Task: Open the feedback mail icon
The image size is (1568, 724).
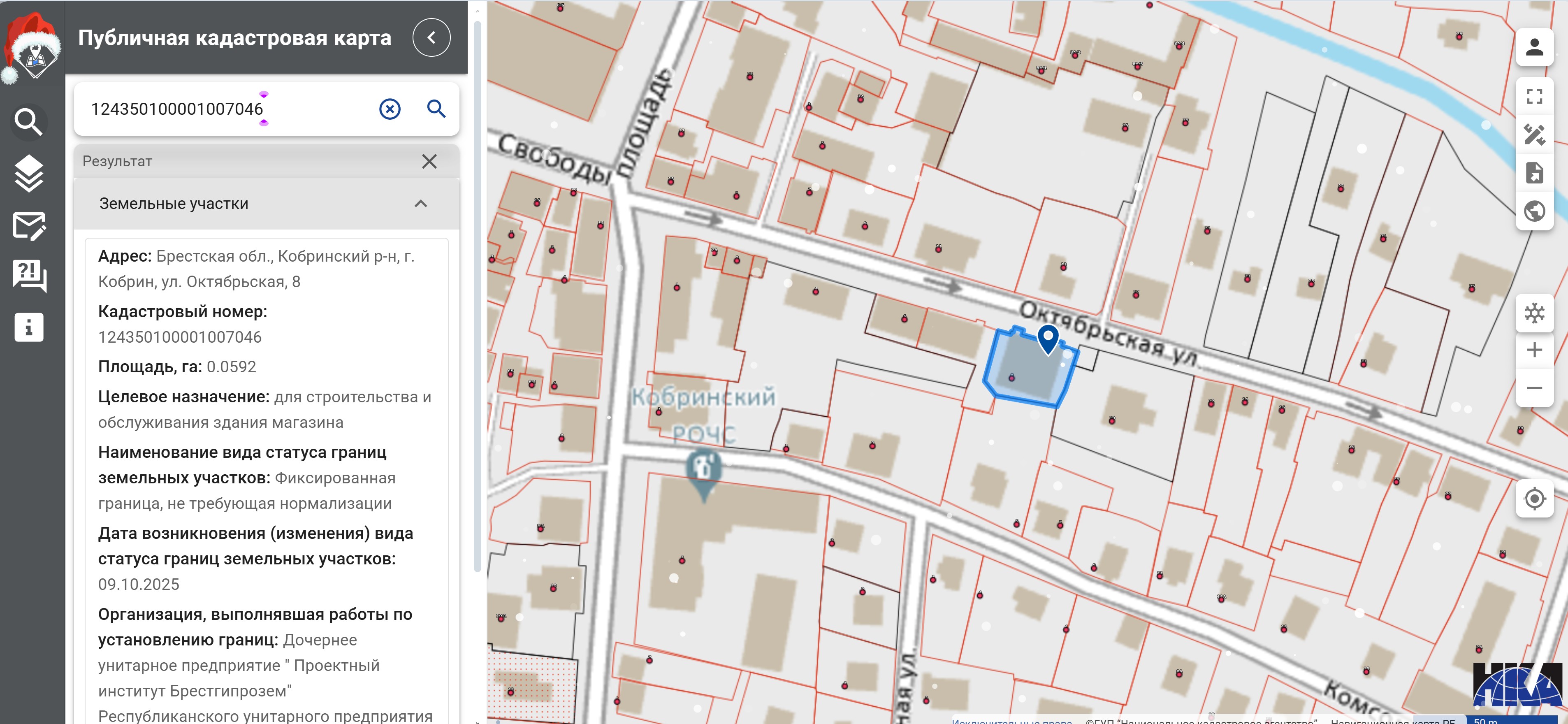Action: (x=29, y=226)
